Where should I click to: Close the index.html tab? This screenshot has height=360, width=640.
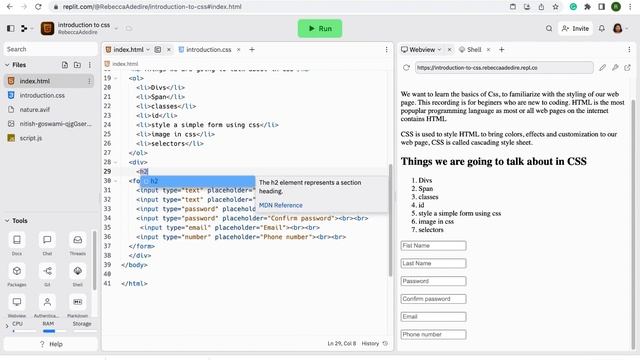(169, 49)
